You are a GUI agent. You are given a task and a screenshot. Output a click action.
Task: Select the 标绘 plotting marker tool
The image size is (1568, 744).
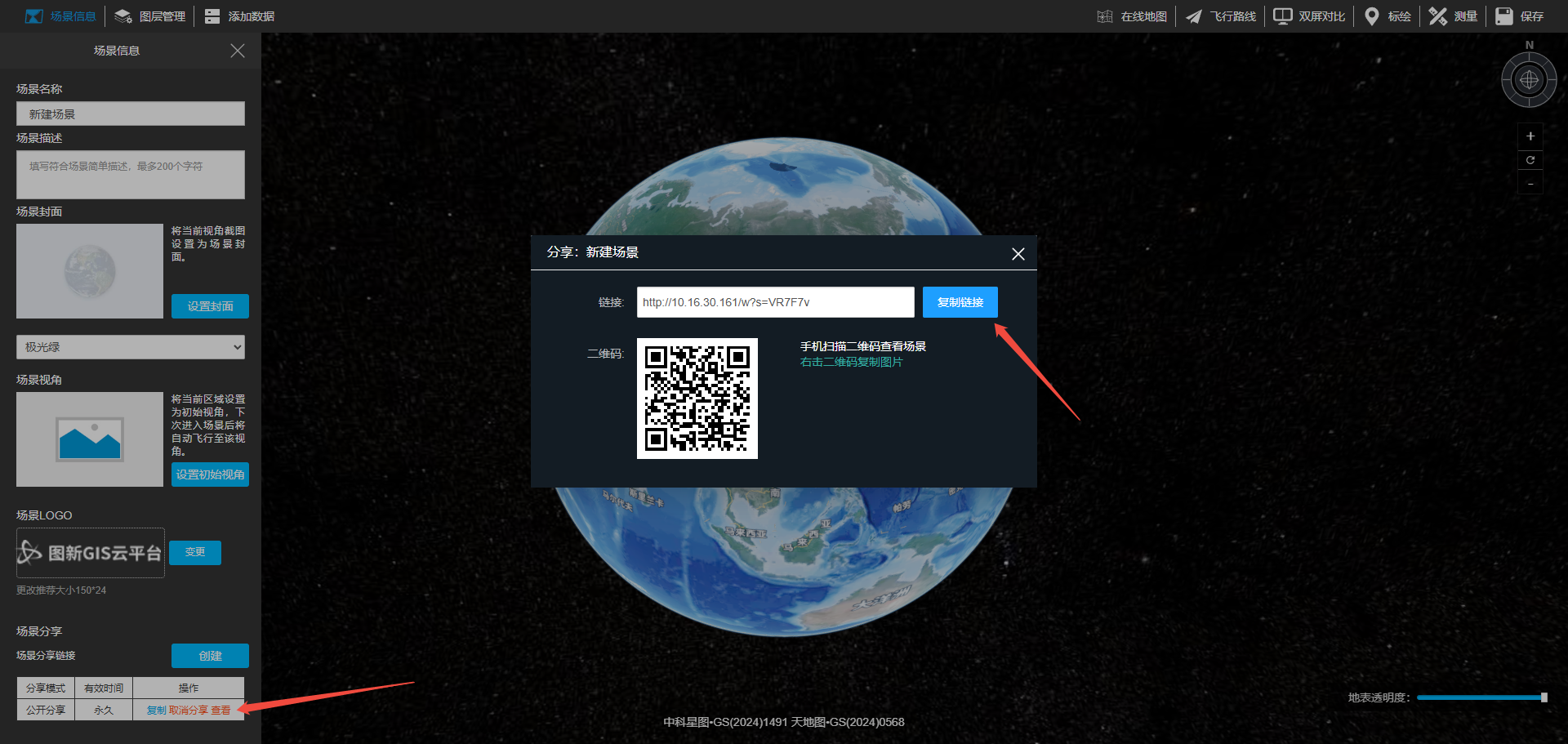pos(1388,16)
